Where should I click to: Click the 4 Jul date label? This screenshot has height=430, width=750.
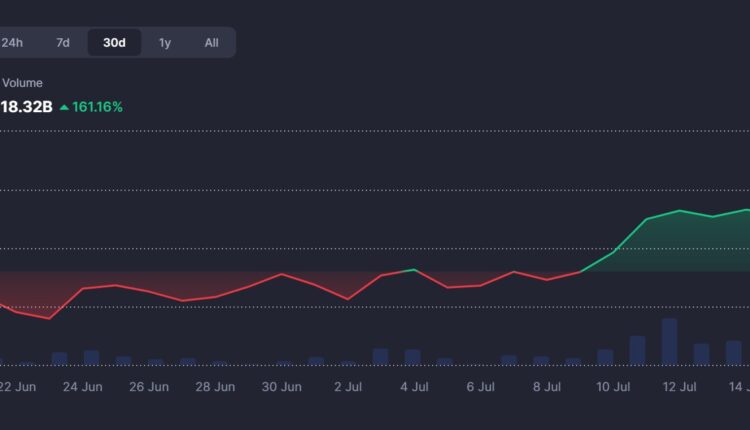(414, 386)
